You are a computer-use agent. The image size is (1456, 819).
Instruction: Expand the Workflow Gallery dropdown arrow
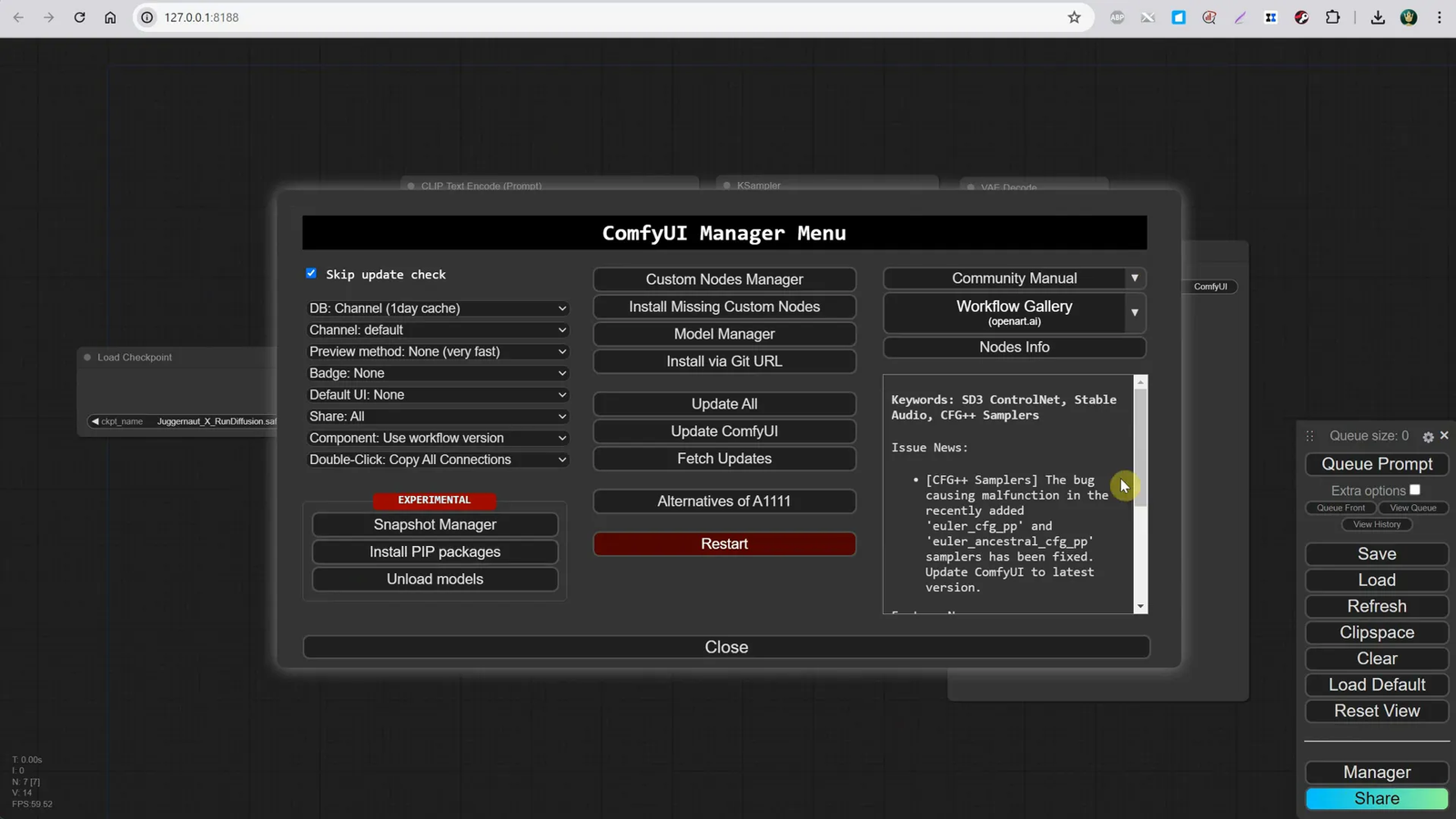coord(1135,313)
